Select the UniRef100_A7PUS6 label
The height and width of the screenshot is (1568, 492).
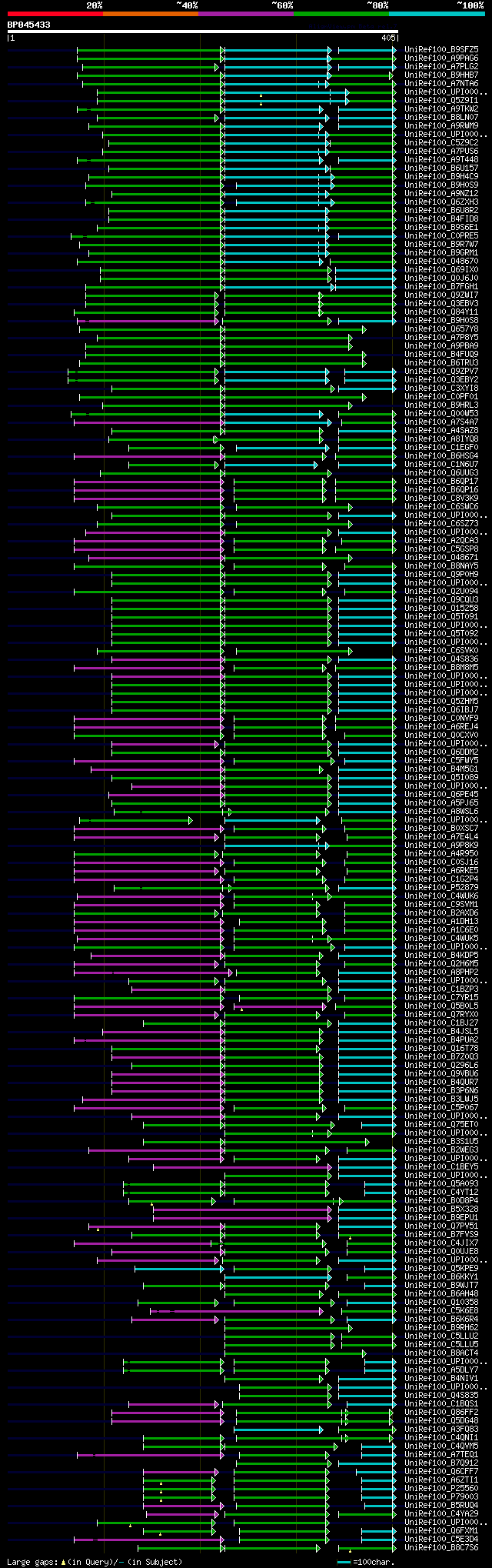coord(441,151)
